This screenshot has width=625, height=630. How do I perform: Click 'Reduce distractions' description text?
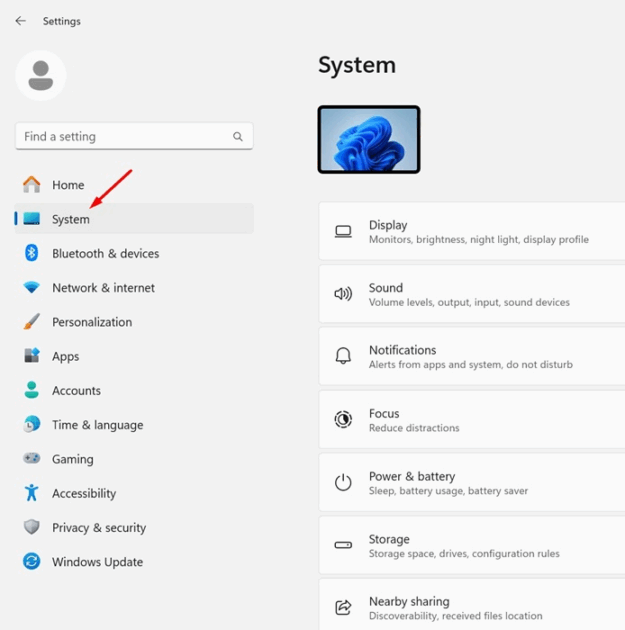414,428
